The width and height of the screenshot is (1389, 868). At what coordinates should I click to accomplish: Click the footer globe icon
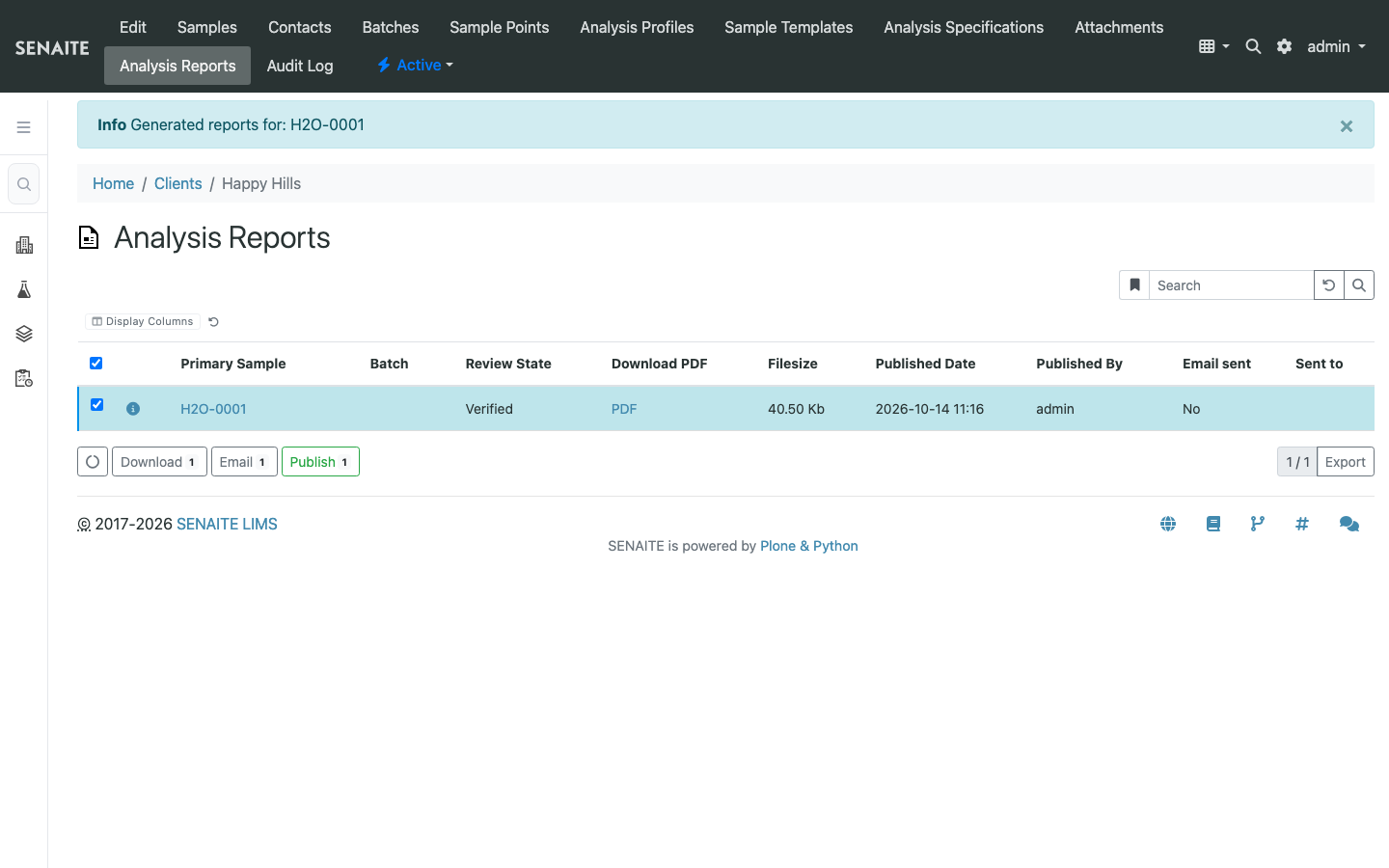click(x=1168, y=524)
